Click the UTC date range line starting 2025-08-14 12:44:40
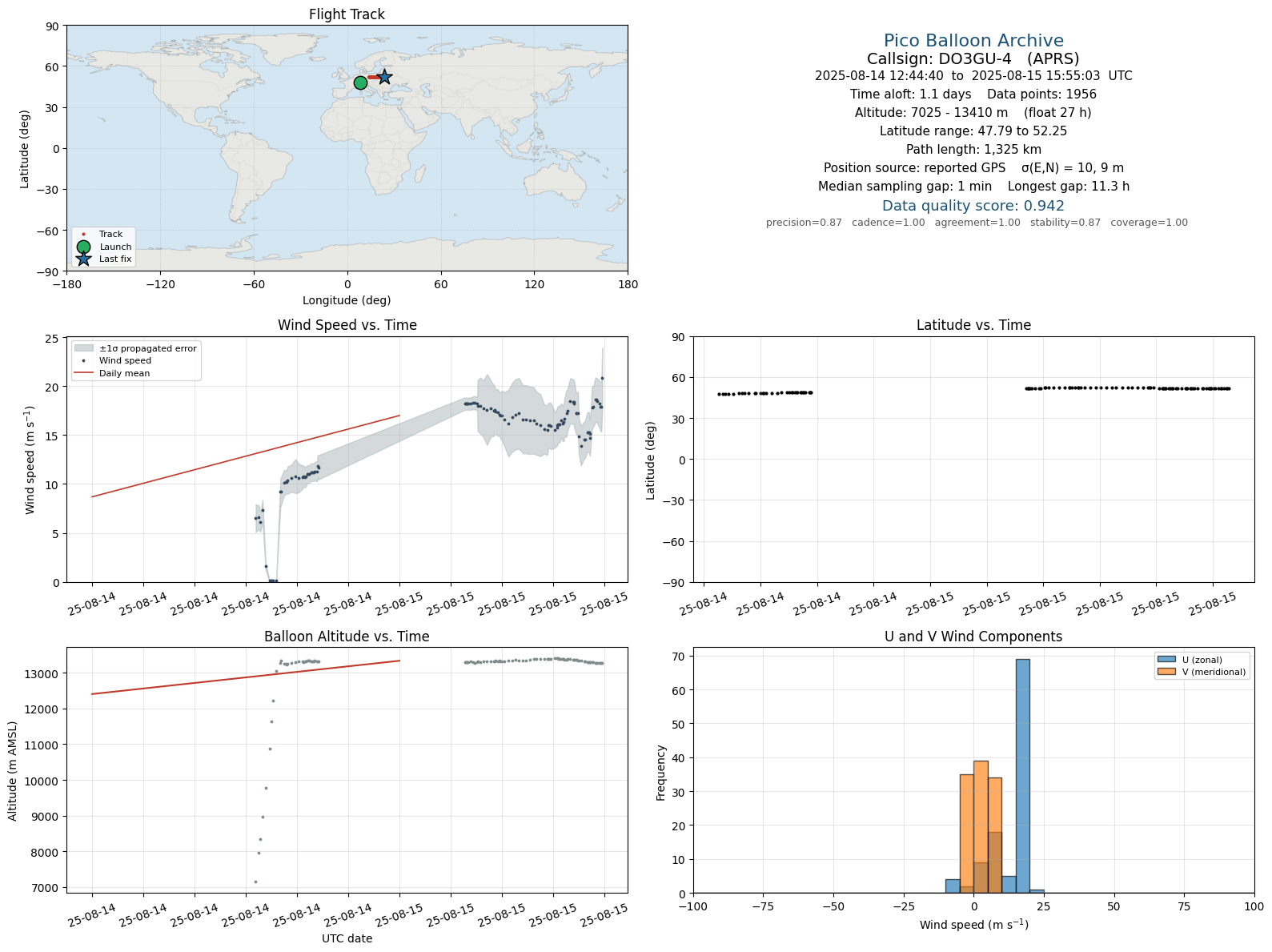 point(973,76)
